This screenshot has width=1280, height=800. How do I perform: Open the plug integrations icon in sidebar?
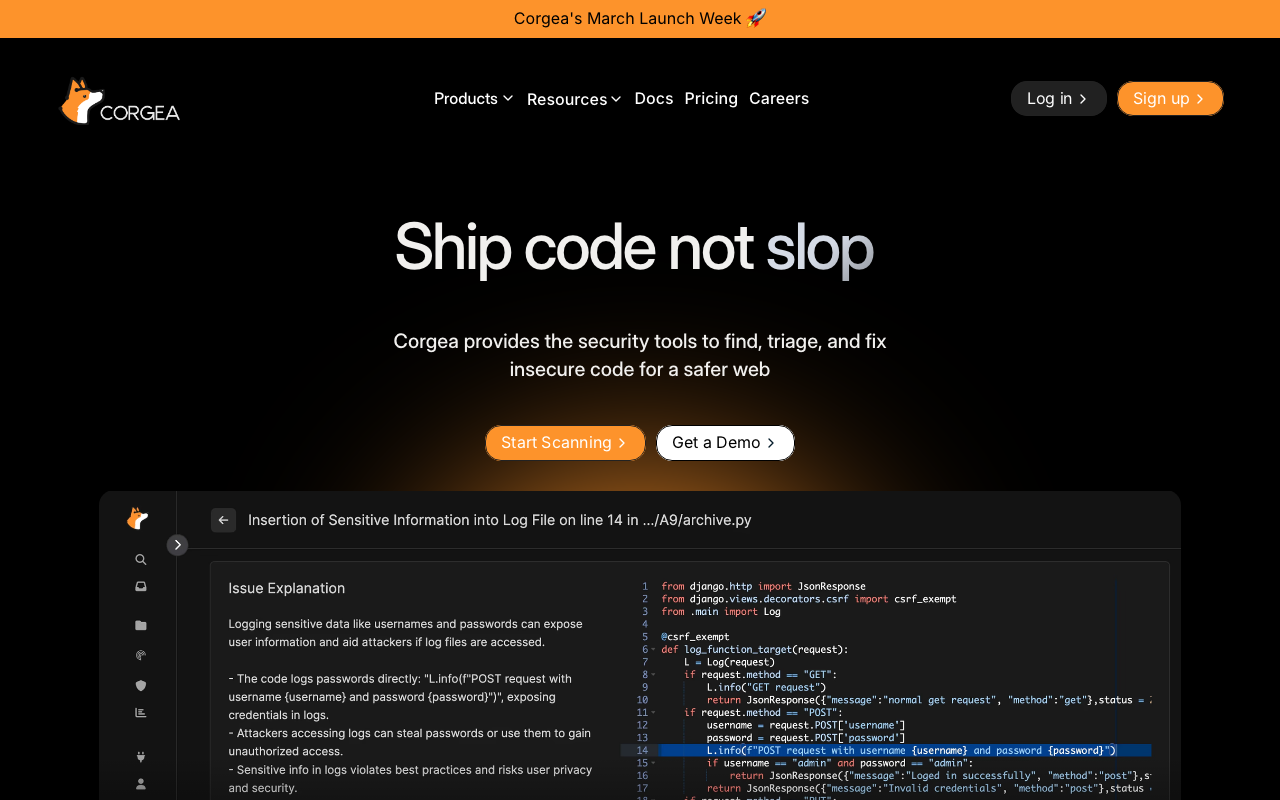click(x=141, y=757)
